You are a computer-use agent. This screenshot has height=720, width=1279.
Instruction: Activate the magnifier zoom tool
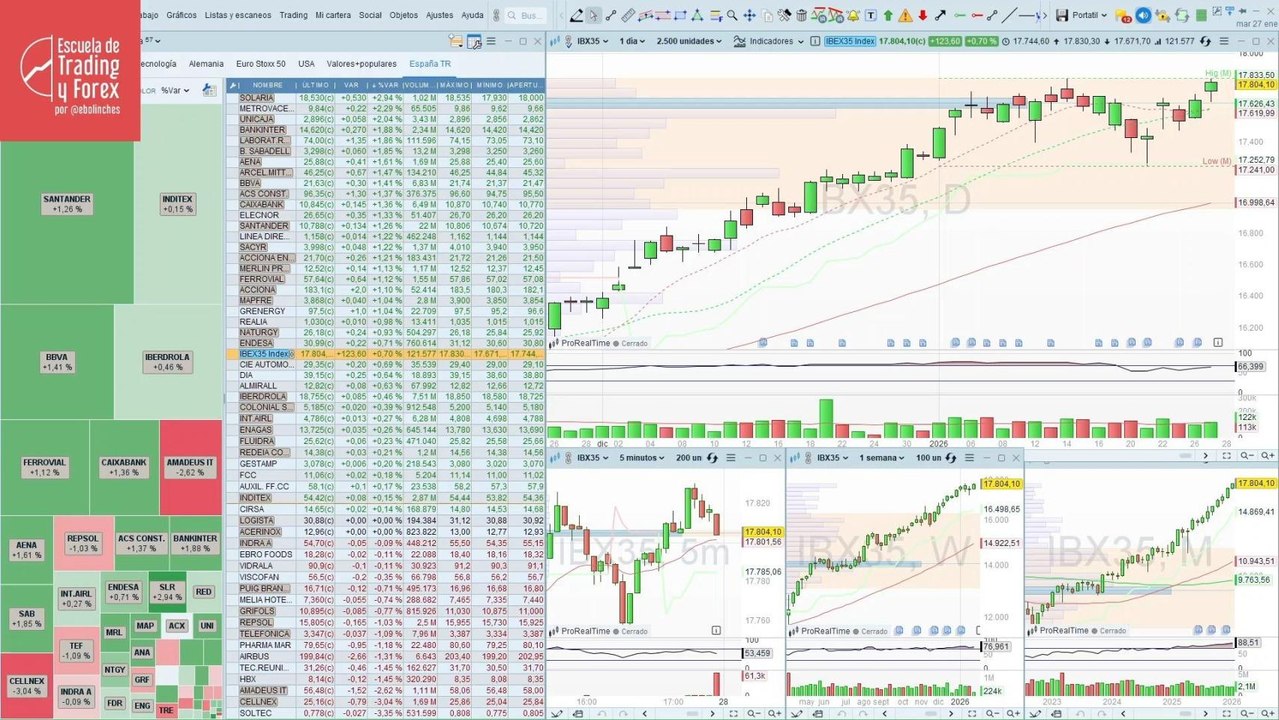pyautogui.click(x=731, y=16)
